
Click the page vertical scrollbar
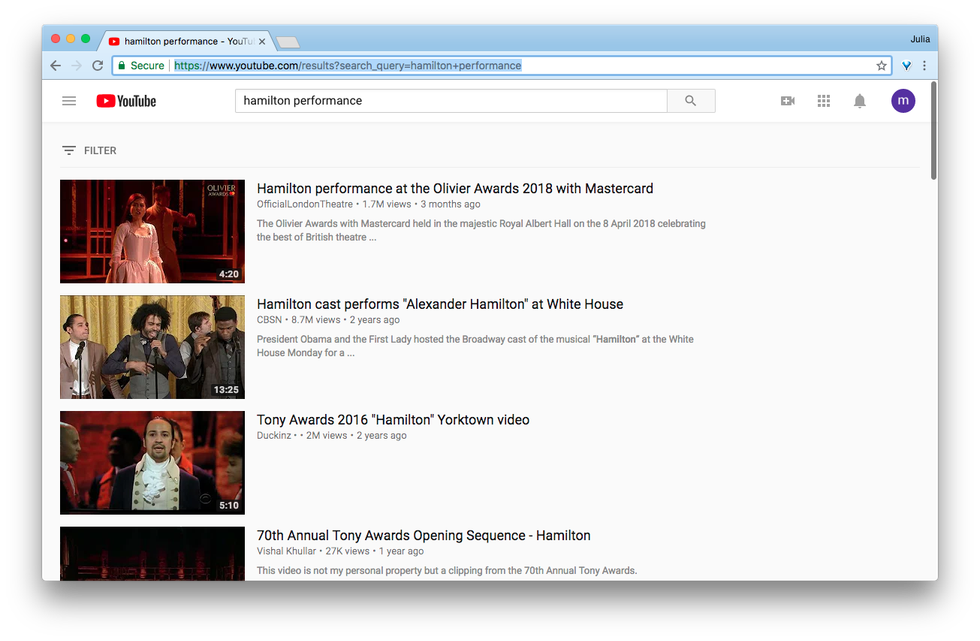[933, 131]
